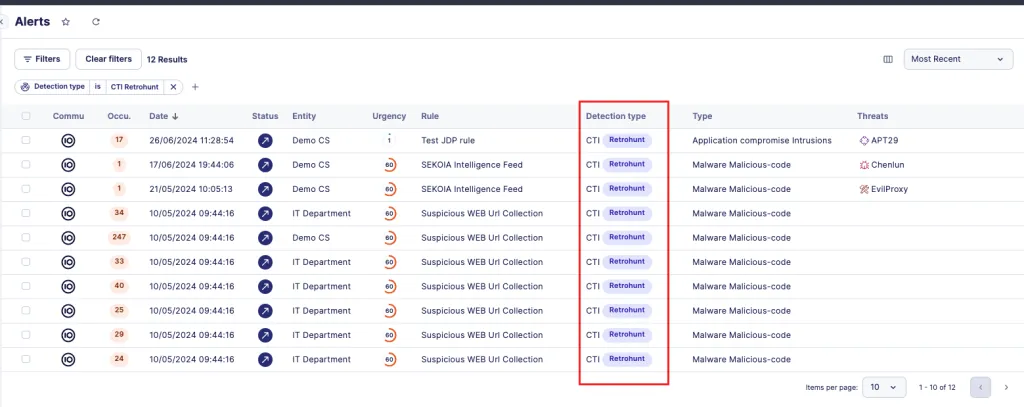Tick checkbox for alert with 33 occurrences
1024x407 pixels.
pyautogui.click(x=25, y=262)
